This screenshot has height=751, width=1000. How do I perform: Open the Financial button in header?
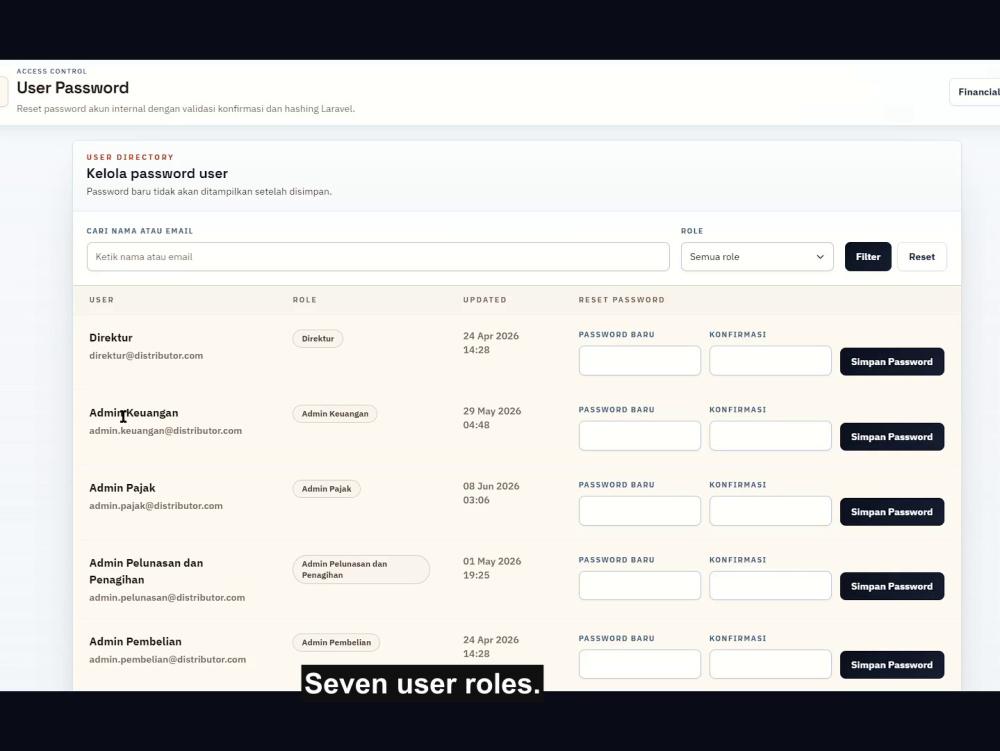(976, 92)
